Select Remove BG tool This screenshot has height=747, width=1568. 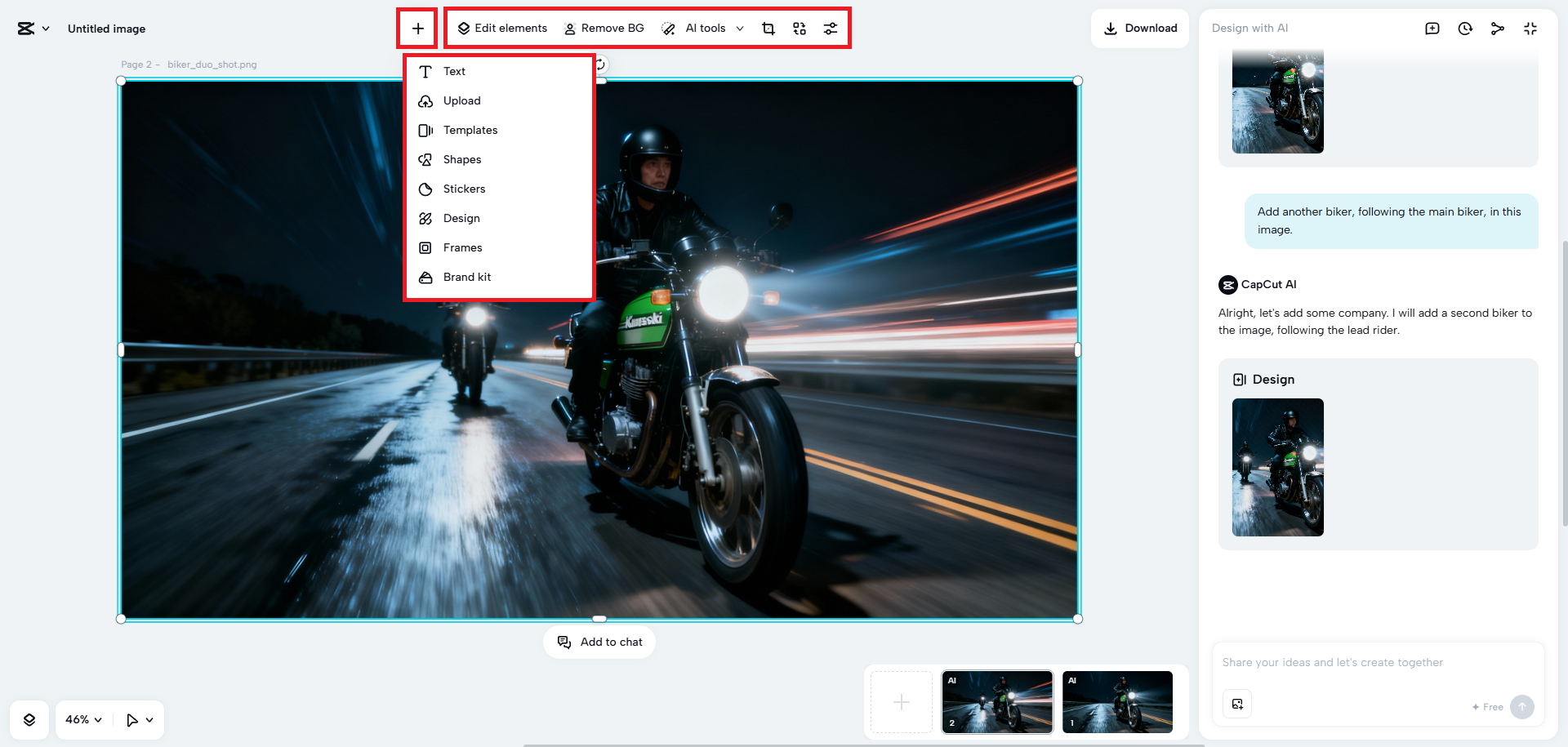point(604,29)
